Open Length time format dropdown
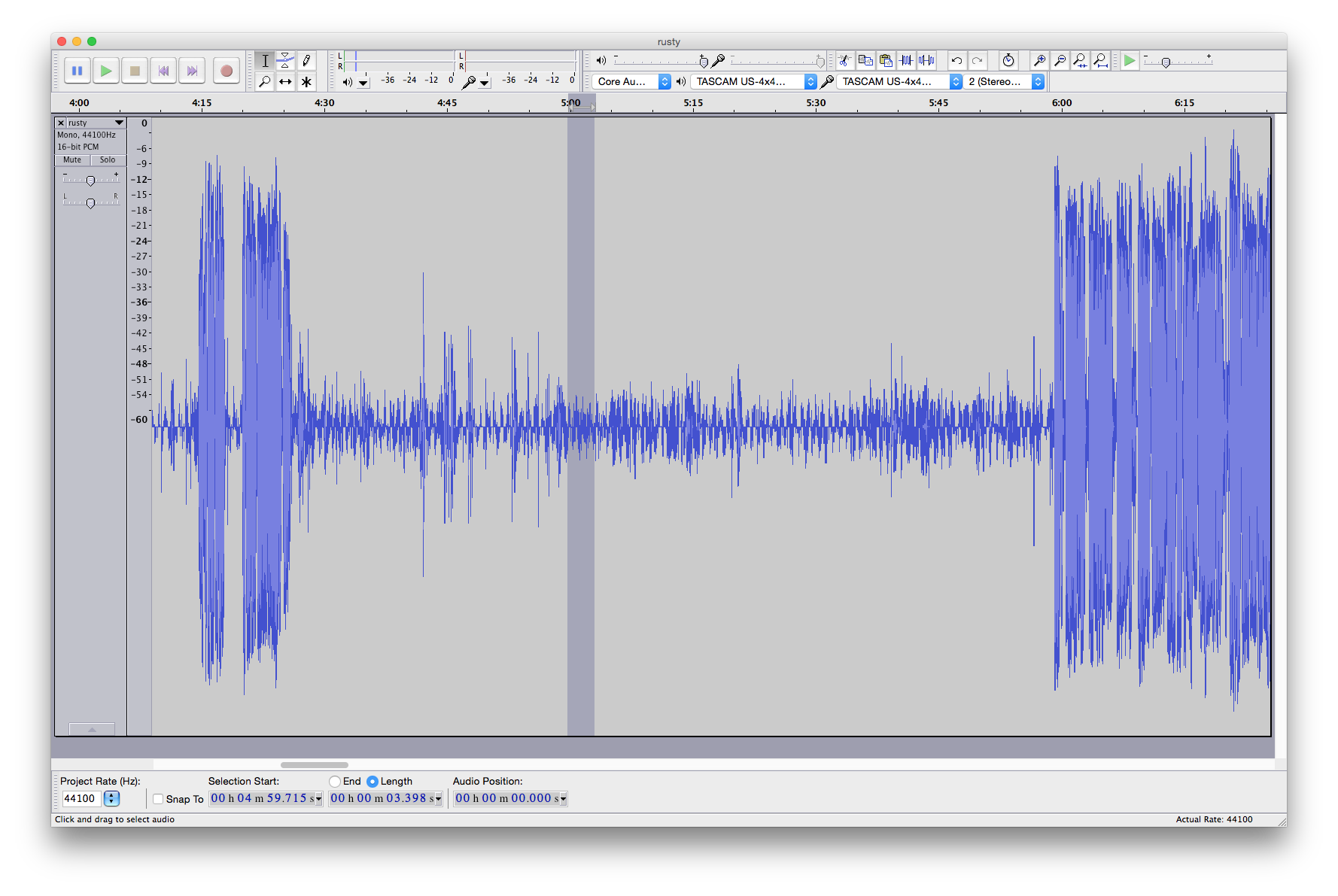 [x=439, y=799]
